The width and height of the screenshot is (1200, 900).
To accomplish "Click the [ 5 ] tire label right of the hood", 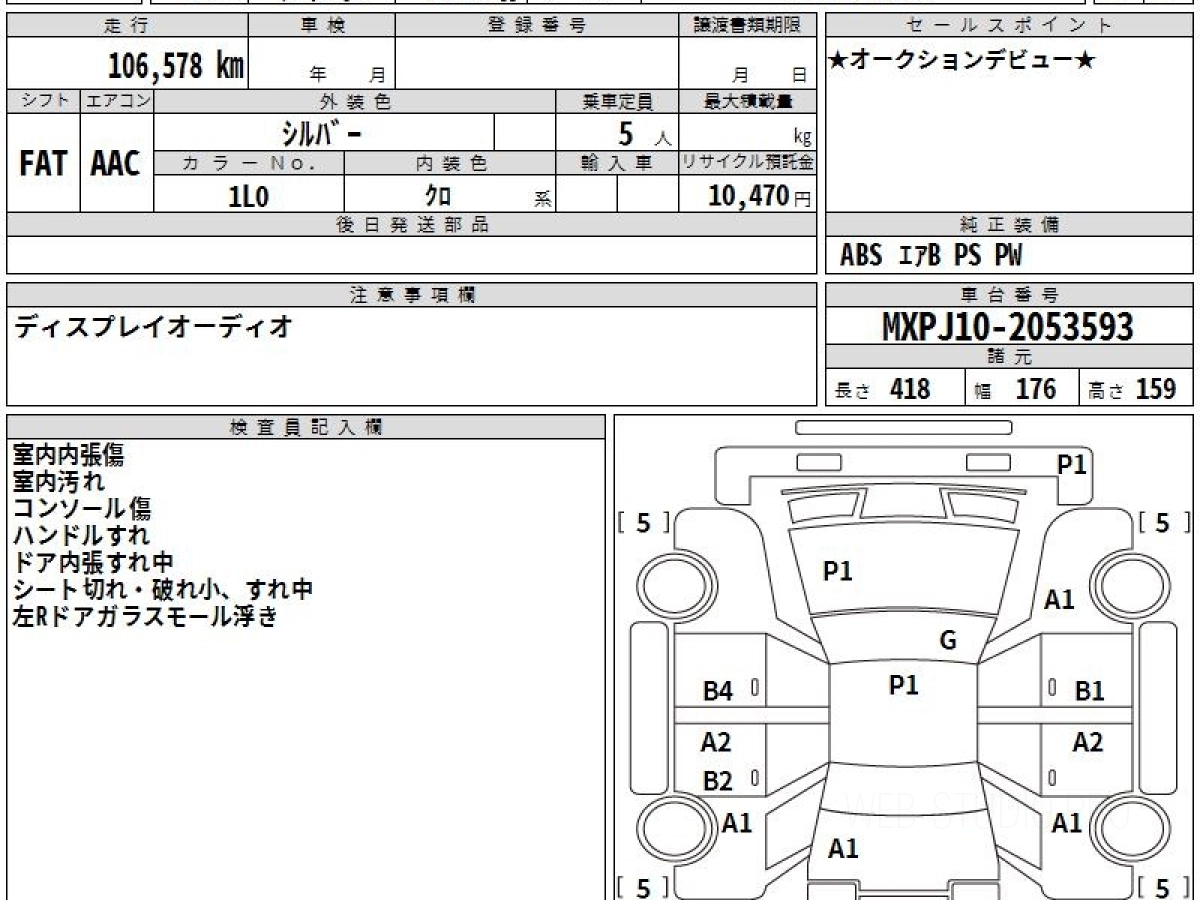I will pyautogui.click(x=1162, y=522).
